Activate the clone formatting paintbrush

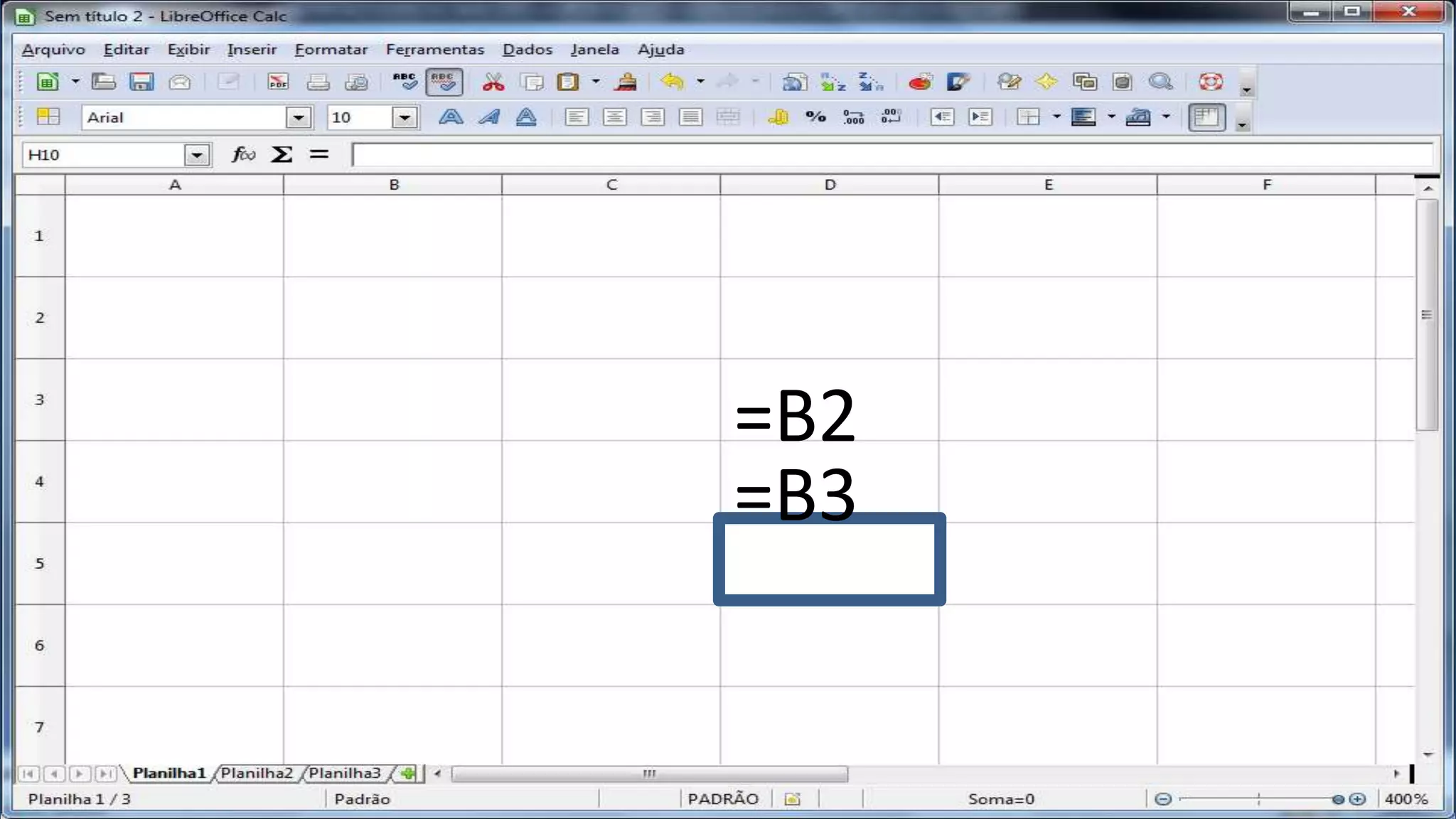(x=626, y=82)
